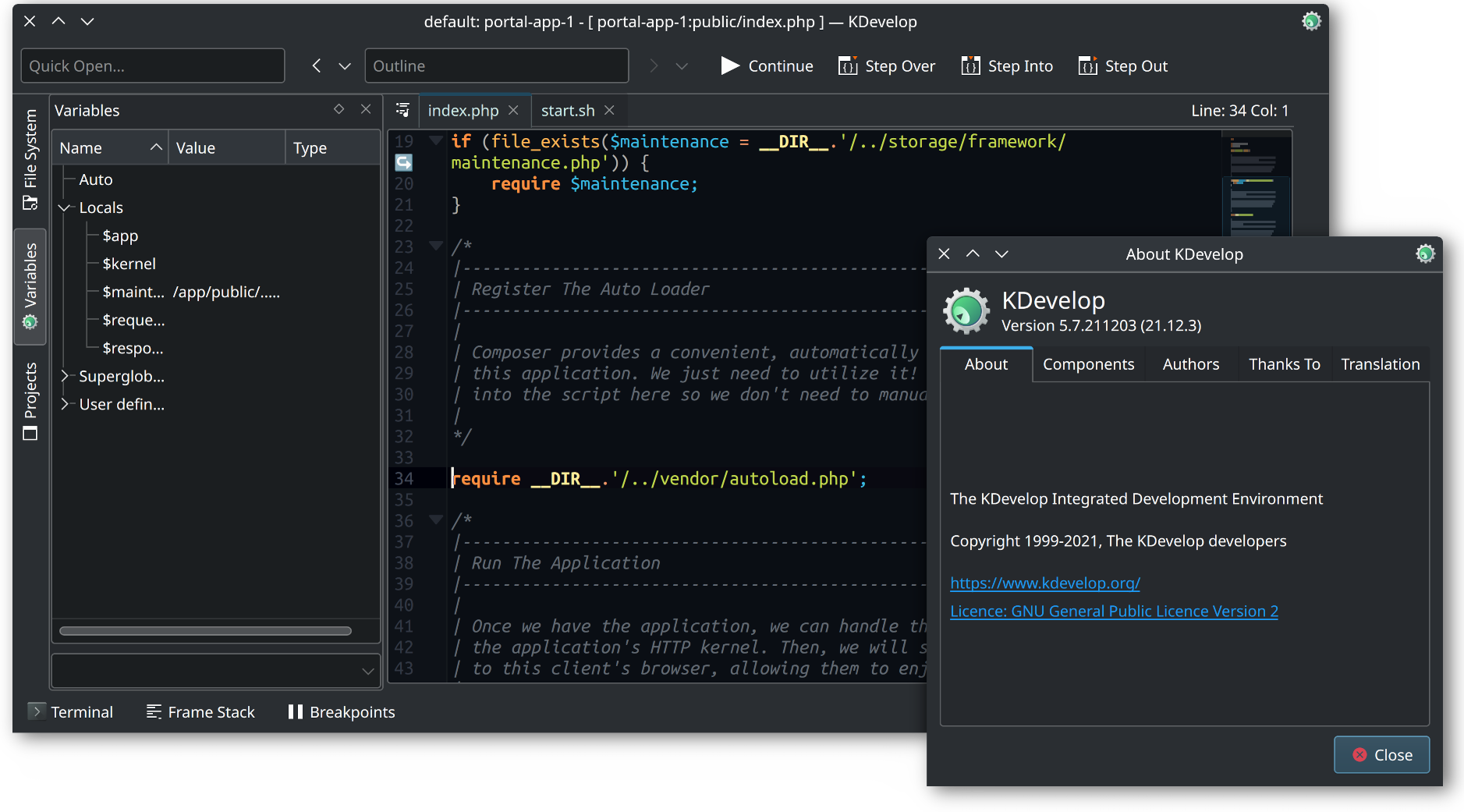Click the large KDevelop logo in About dialog
Screen dimensions: 1464x812
click(966, 310)
